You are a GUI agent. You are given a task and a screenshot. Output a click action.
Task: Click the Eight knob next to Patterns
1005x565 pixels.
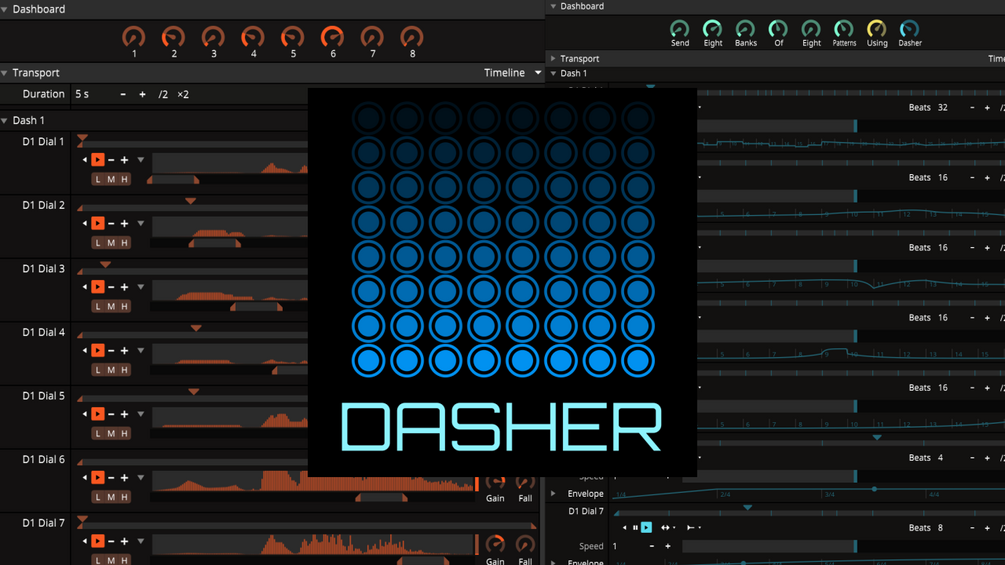811,29
